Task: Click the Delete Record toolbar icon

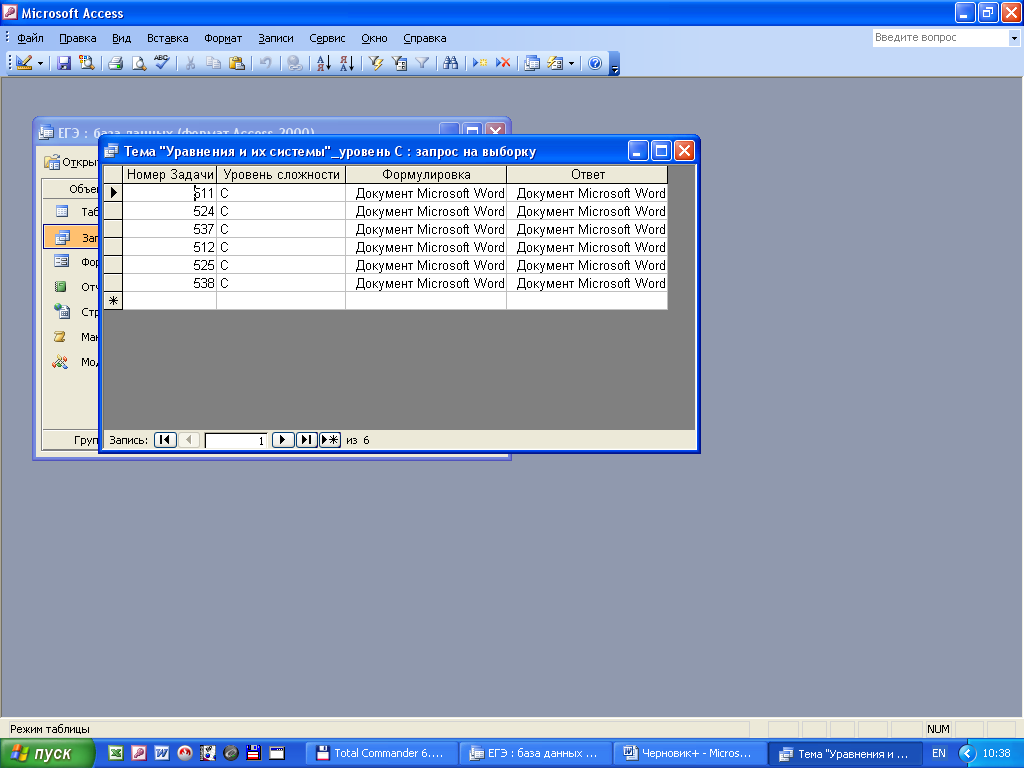Action: pyautogui.click(x=503, y=63)
